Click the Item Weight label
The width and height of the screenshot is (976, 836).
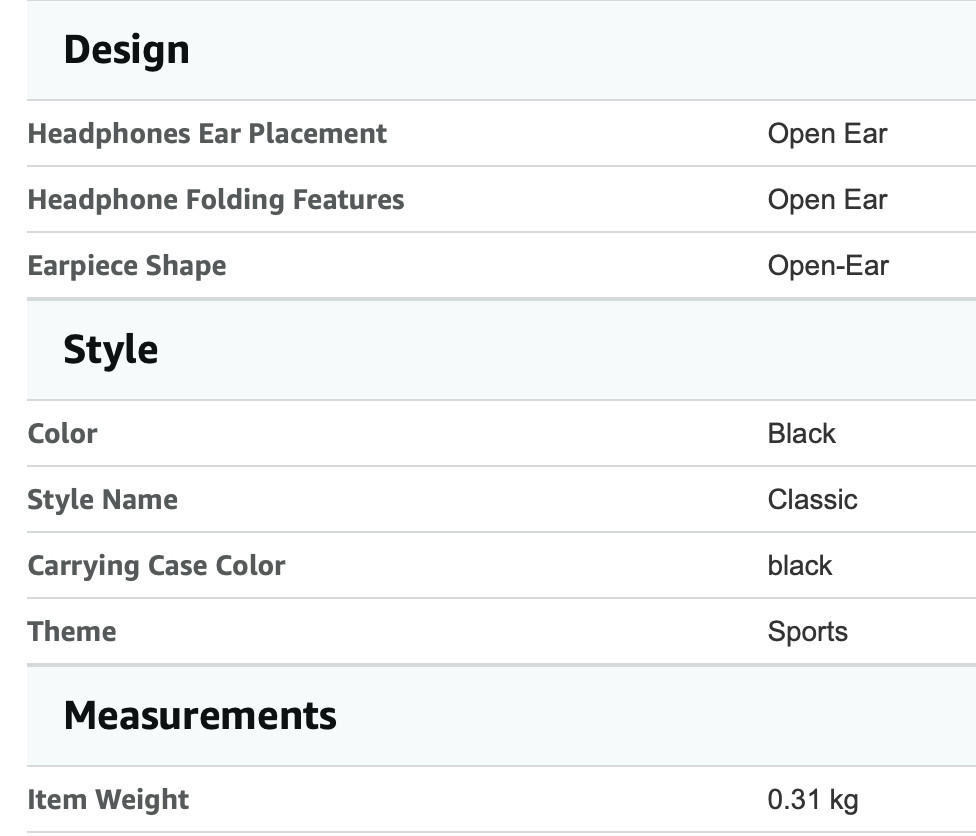coord(108,800)
